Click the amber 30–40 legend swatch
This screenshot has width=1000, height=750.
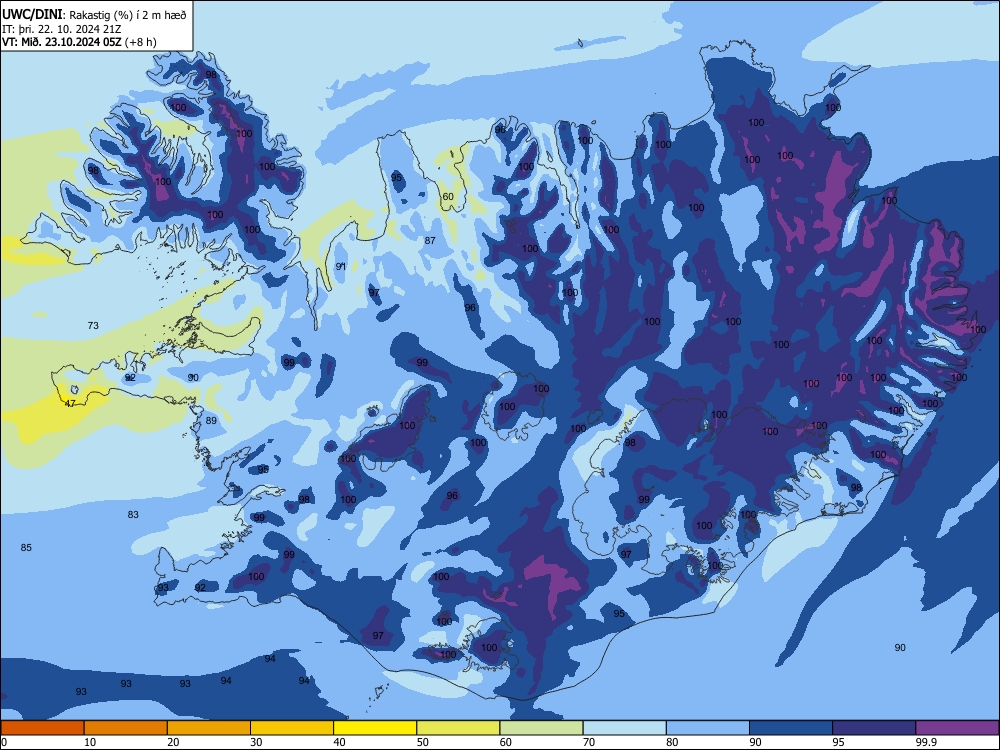292,728
